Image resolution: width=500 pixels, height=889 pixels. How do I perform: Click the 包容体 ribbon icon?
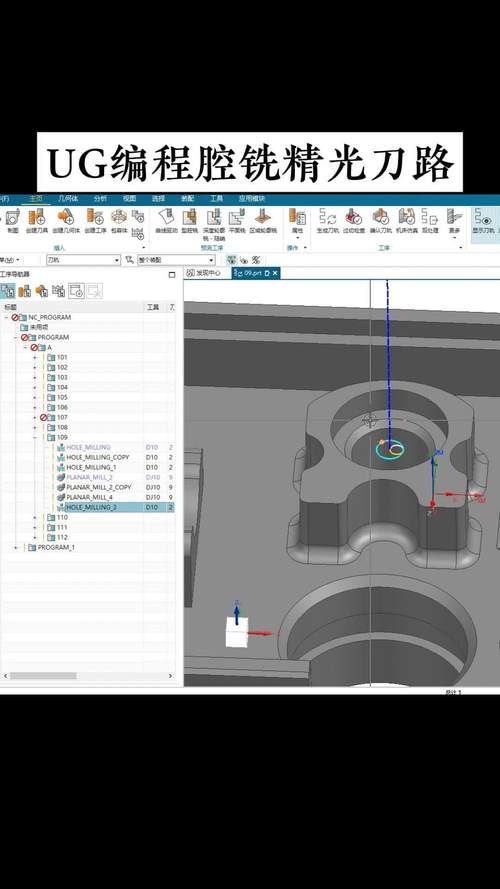118,217
